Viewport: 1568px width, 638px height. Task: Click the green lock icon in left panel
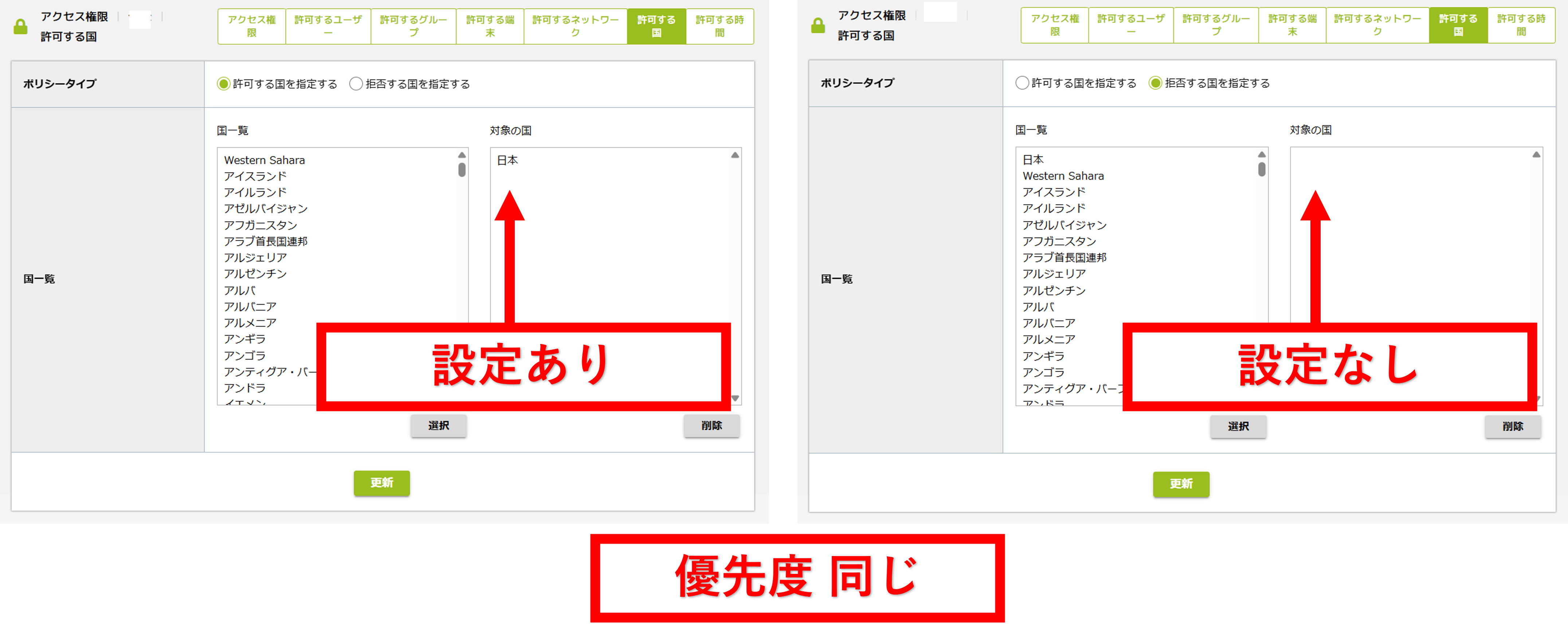pyautogui.click(x=21, y=27)
